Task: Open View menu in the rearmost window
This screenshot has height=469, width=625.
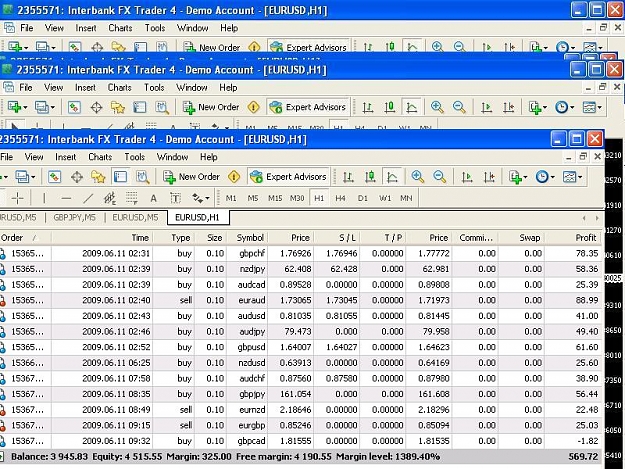Action: (54, 28)
